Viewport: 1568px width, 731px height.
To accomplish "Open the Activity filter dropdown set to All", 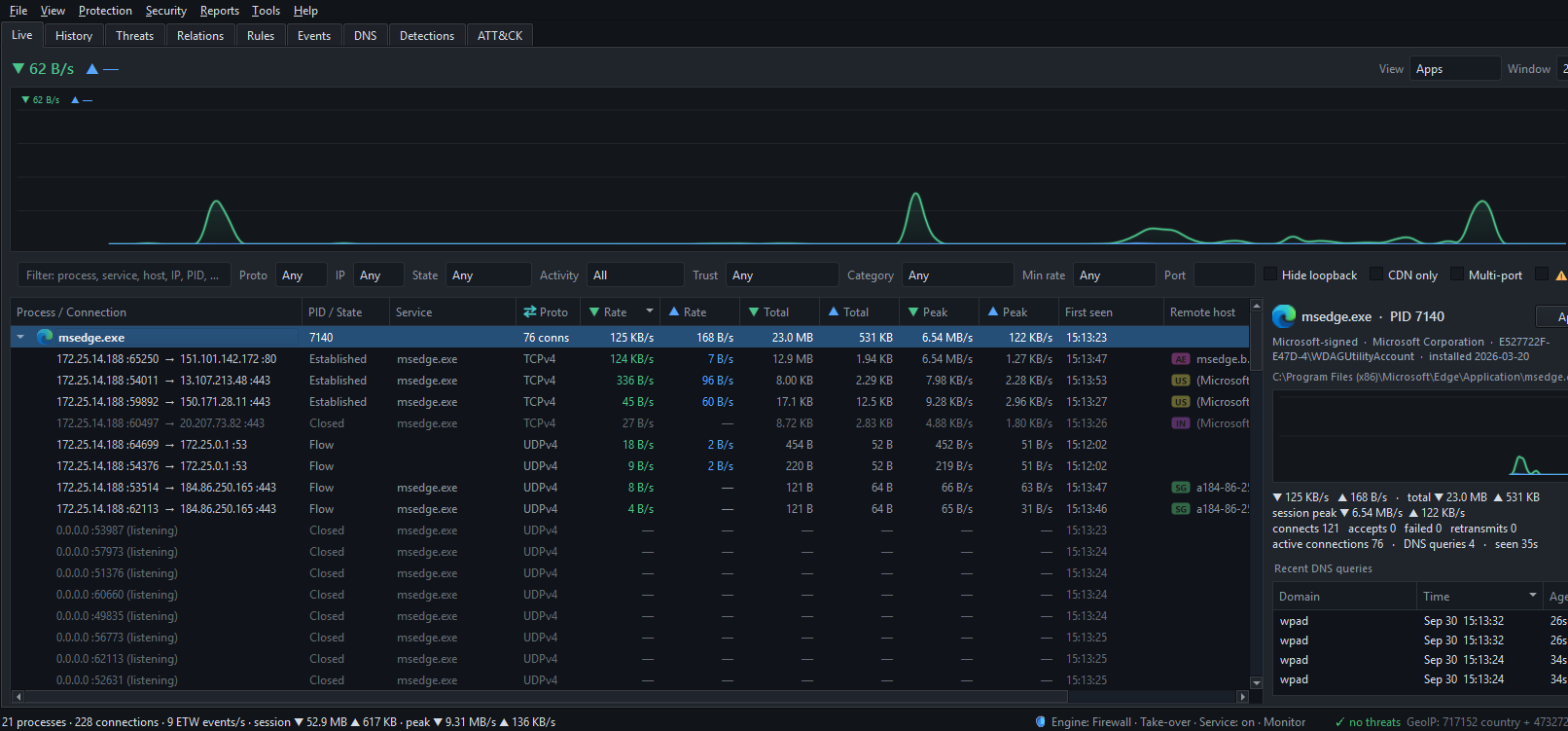I will (635, 275).
